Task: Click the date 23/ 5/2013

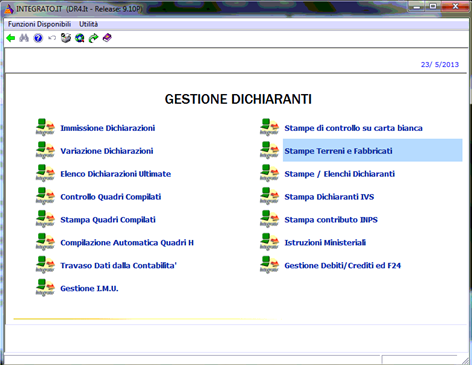Action: (440, 65)
